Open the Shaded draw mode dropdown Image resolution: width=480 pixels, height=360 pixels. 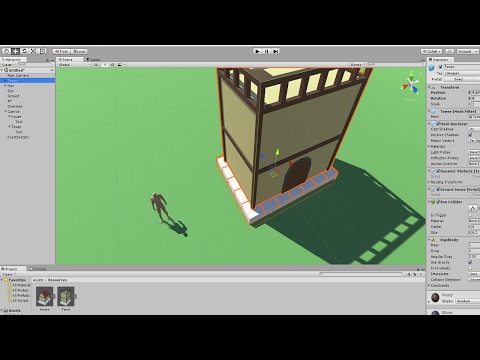[x=74, y=65]
